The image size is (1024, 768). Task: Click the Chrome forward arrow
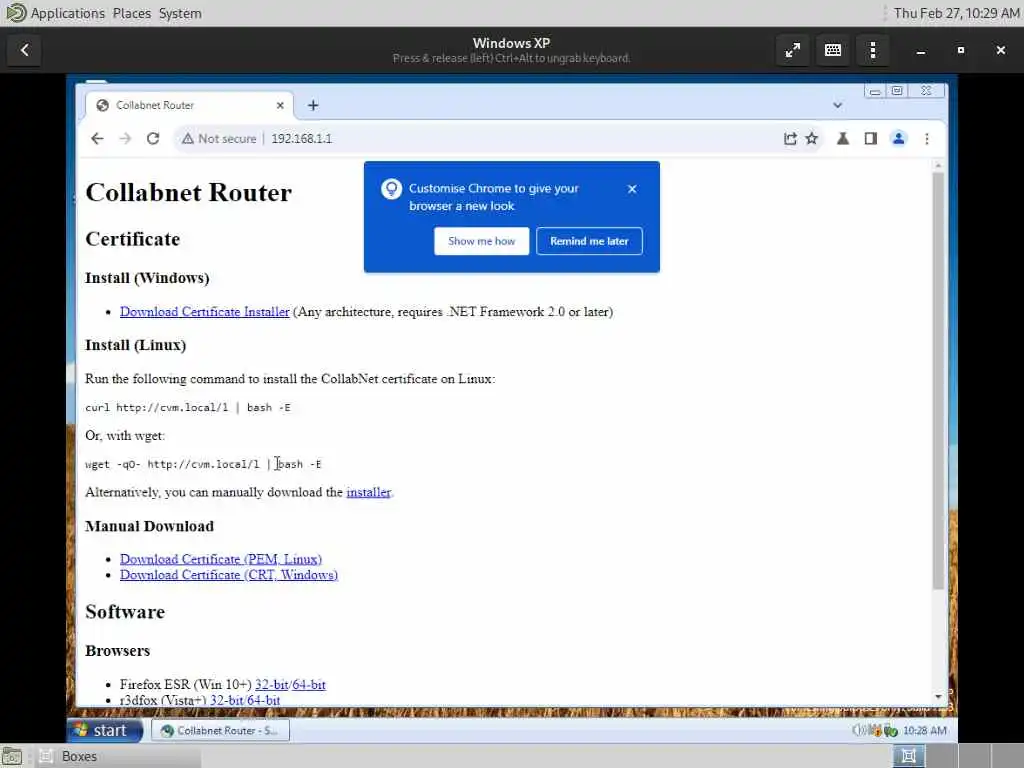click(125, 138)
